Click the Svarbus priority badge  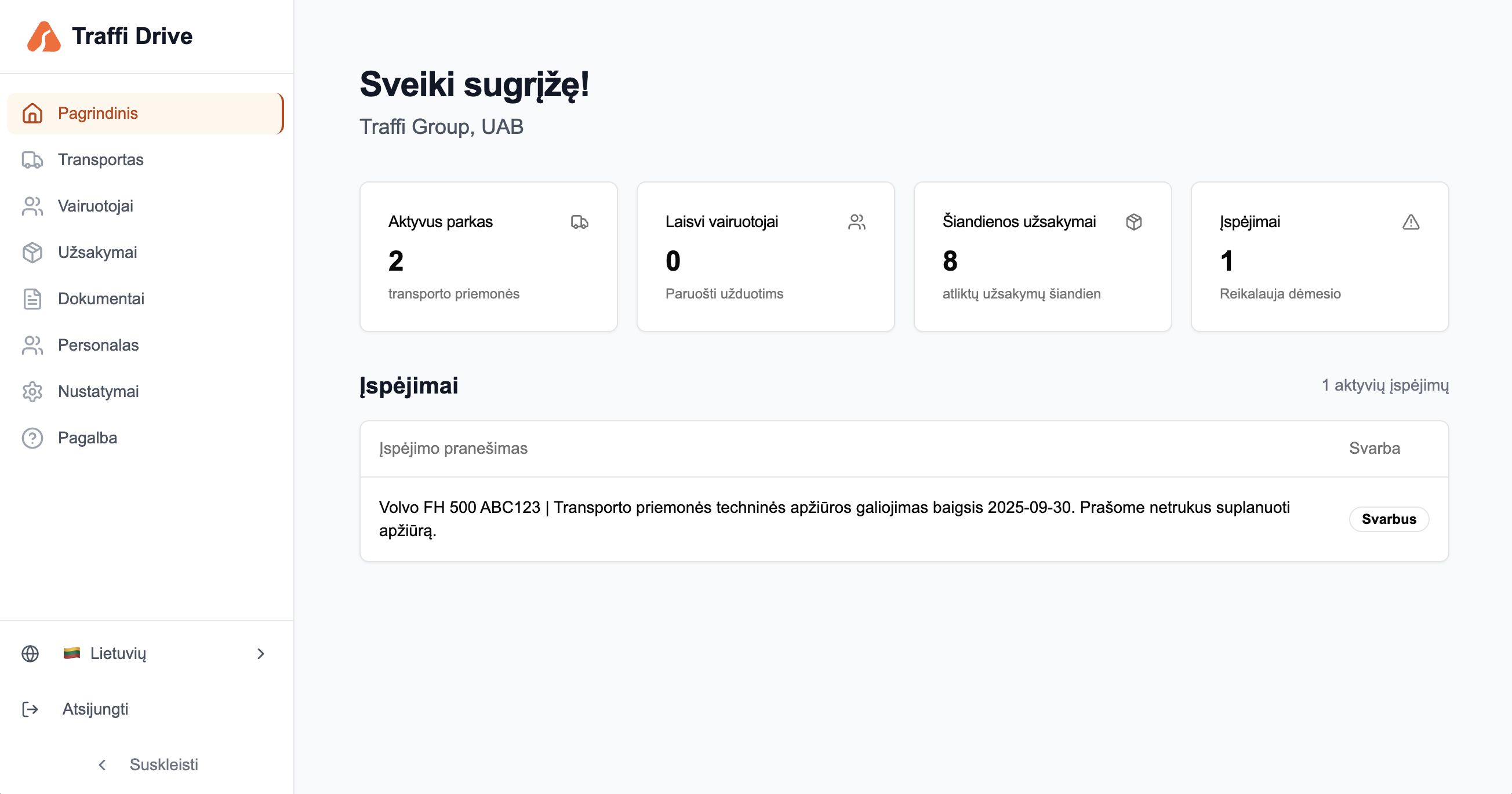point(1388,519)
